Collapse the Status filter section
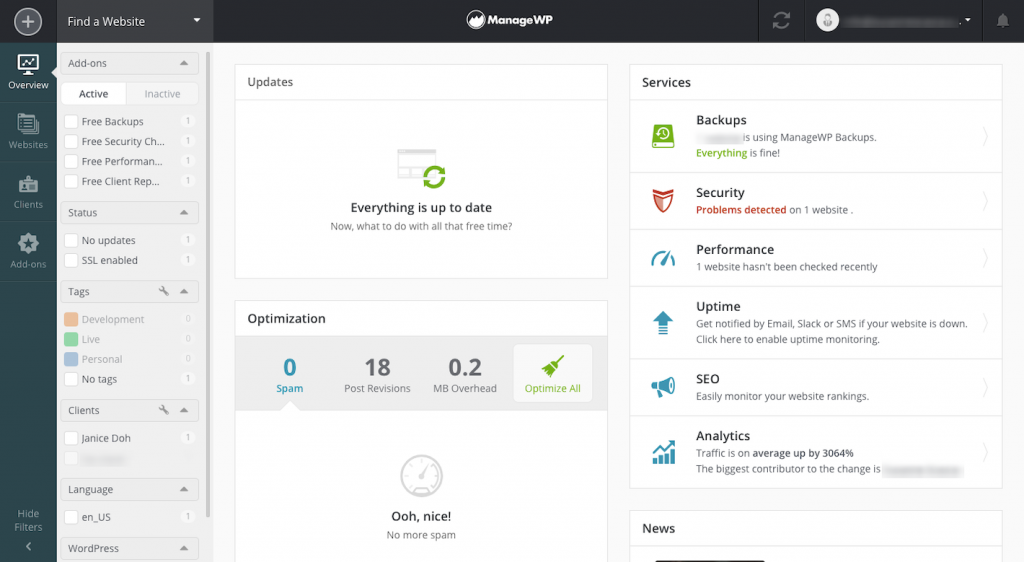 (x=184, y=213)
